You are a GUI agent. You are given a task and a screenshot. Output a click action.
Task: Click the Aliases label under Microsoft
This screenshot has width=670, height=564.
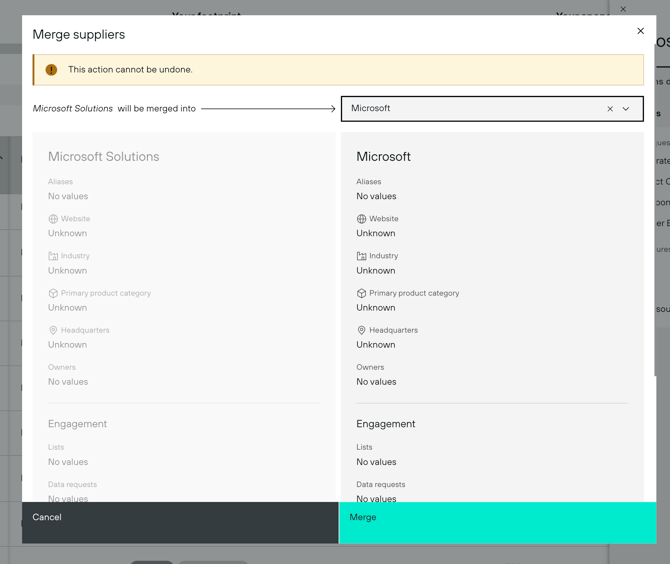pyautogui.click(x=368, y=182)
